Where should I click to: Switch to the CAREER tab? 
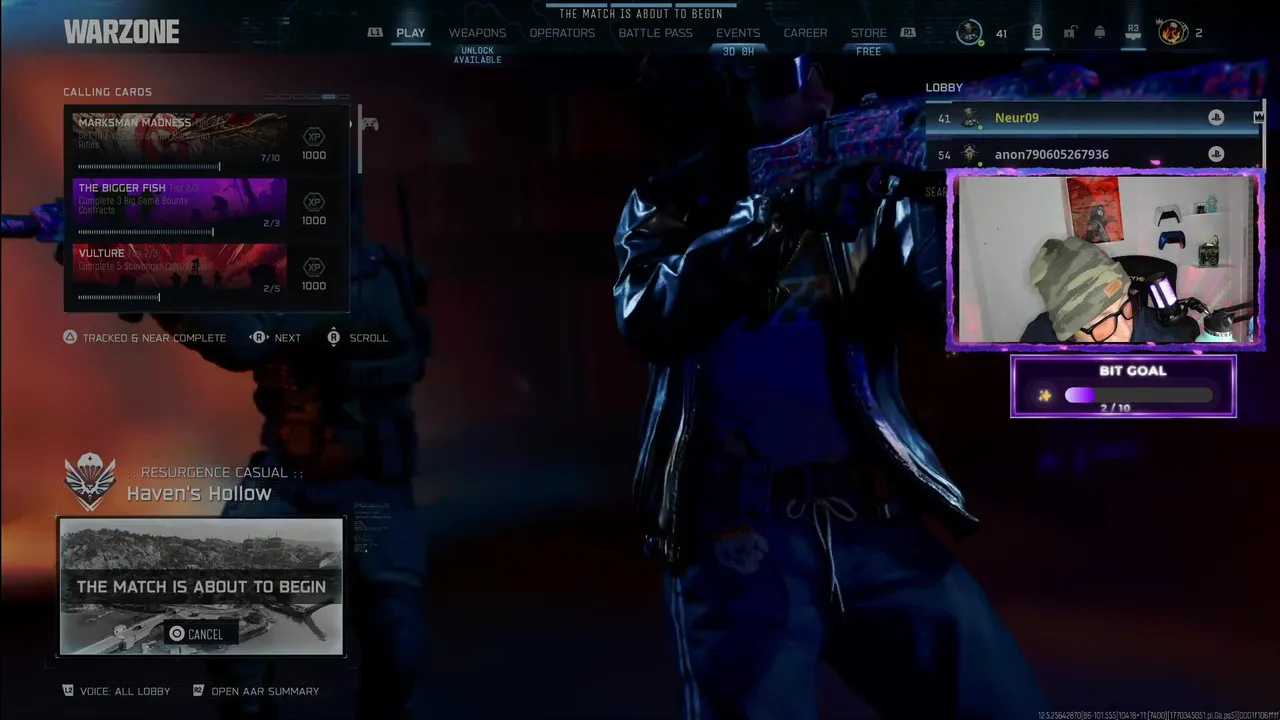coord(805,33)
